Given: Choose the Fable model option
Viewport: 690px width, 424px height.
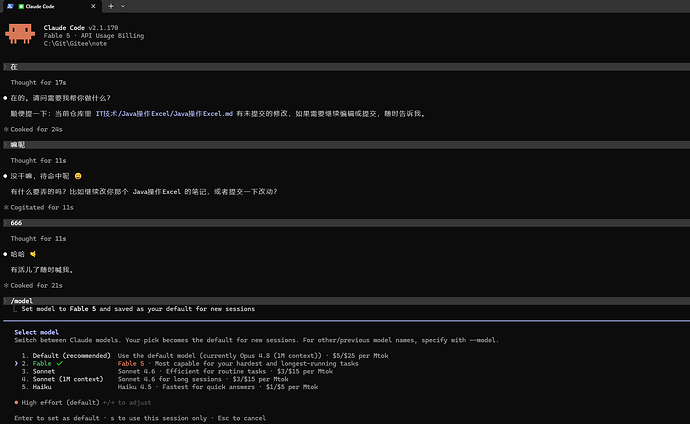Looking at the screenshot, I should point(42,363).
